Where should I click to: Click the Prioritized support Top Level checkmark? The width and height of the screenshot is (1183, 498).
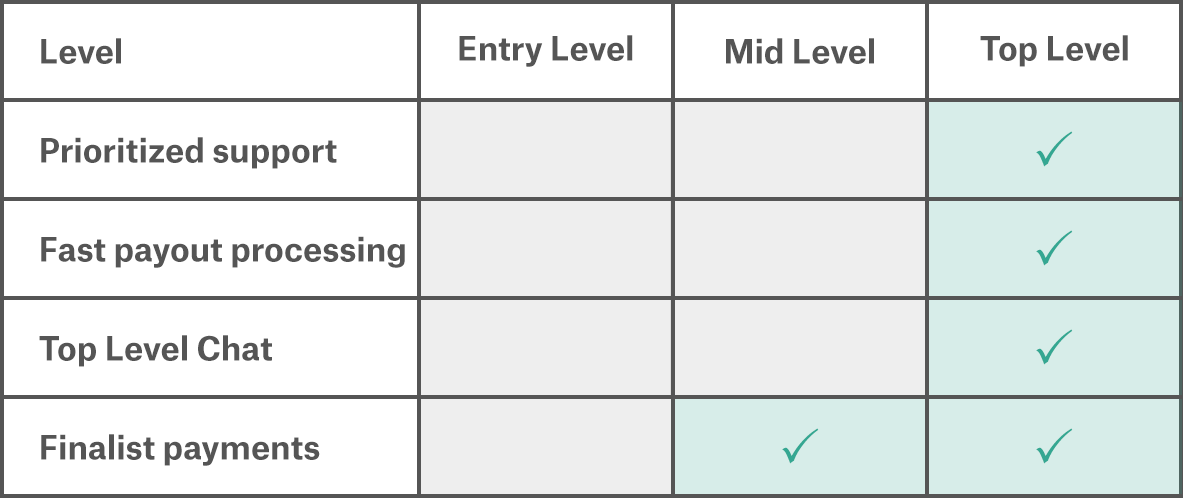1054,150
